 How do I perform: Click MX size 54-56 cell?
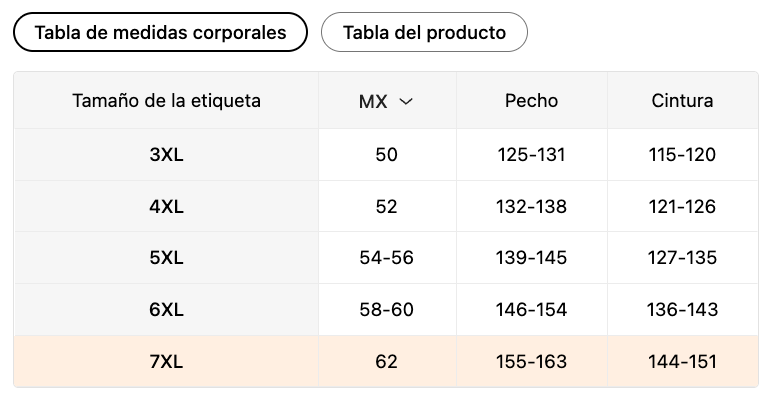point(386,258)
